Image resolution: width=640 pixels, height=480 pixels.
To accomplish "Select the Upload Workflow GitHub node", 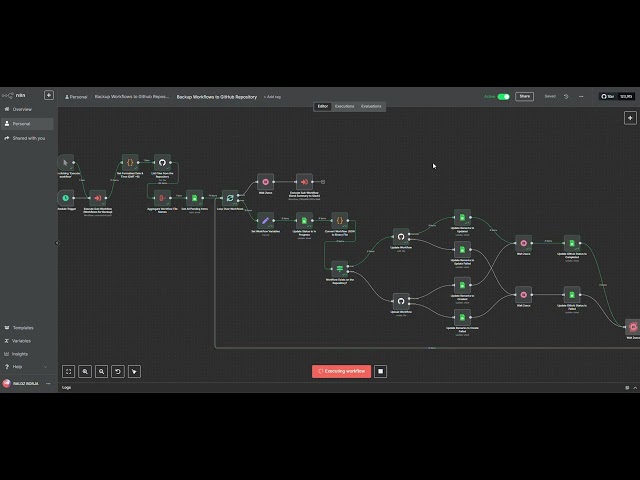I will coord(401,301).
